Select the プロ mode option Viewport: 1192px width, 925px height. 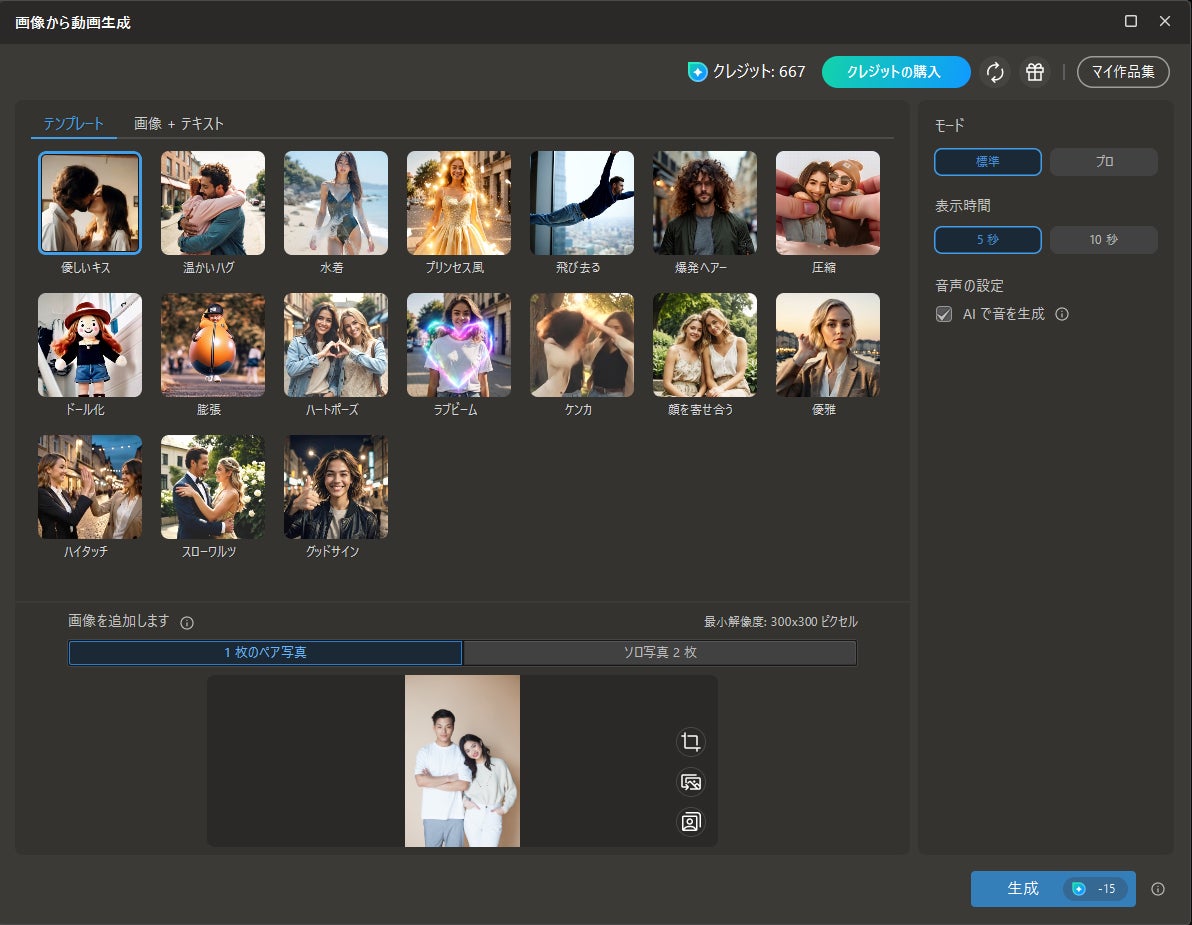(x=1104, y=162)
